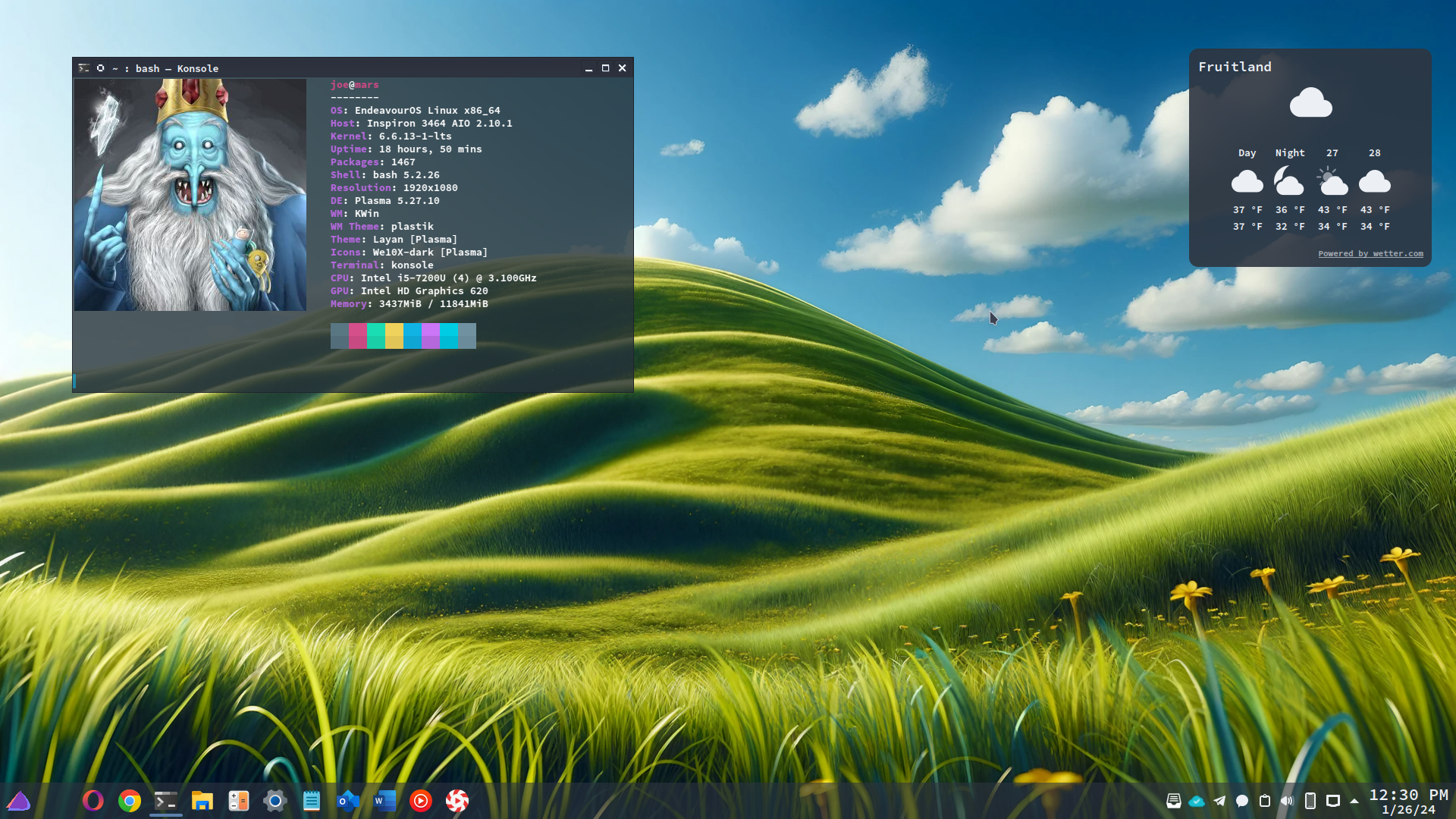Screen dimensions: 1456x819
Task: Open the clipboard tray icon
Action: tap(1265, 801)
